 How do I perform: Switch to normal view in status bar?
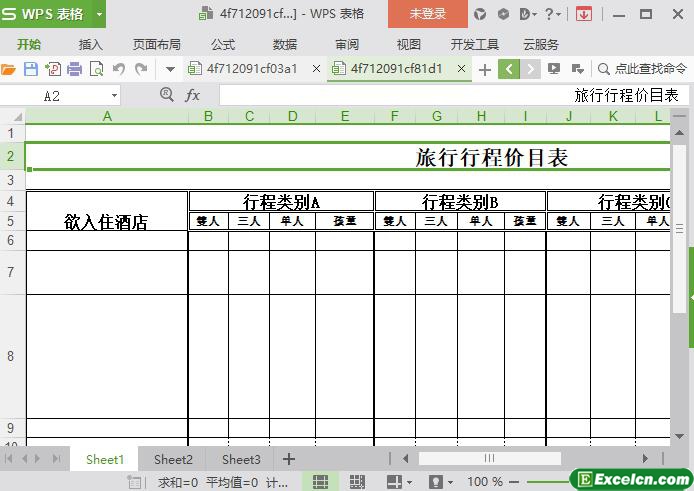[x=320, y=482]
